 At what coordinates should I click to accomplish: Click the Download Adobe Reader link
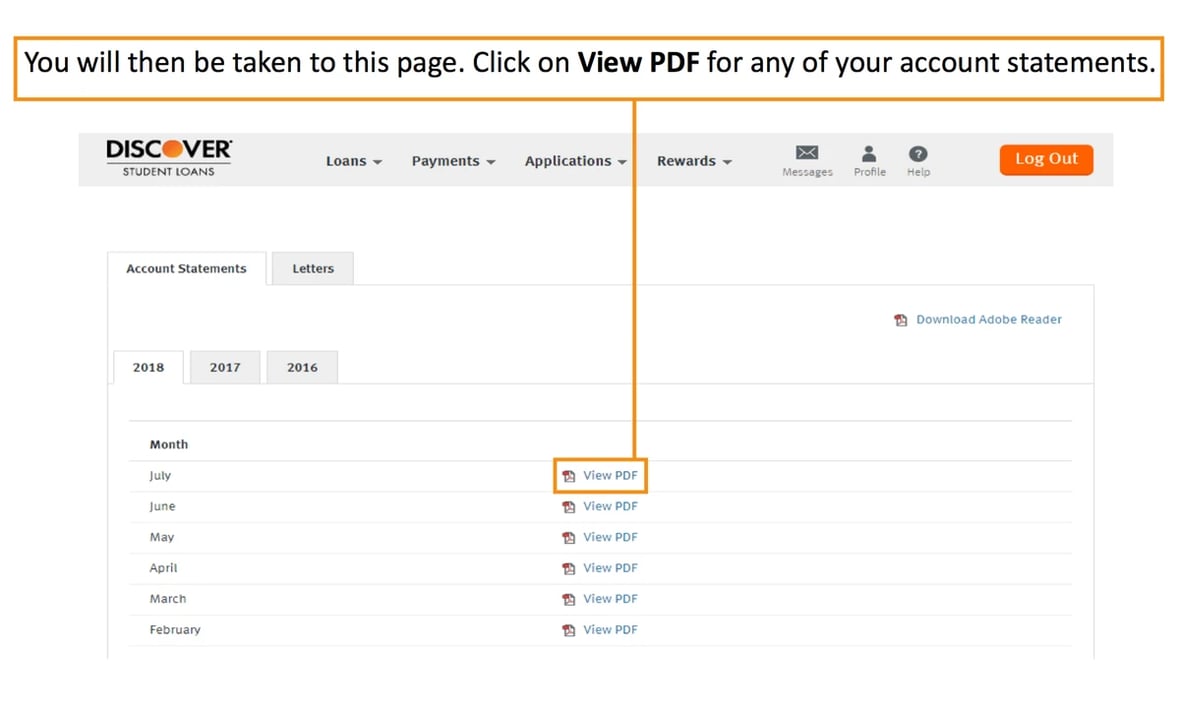coord(988,320)
